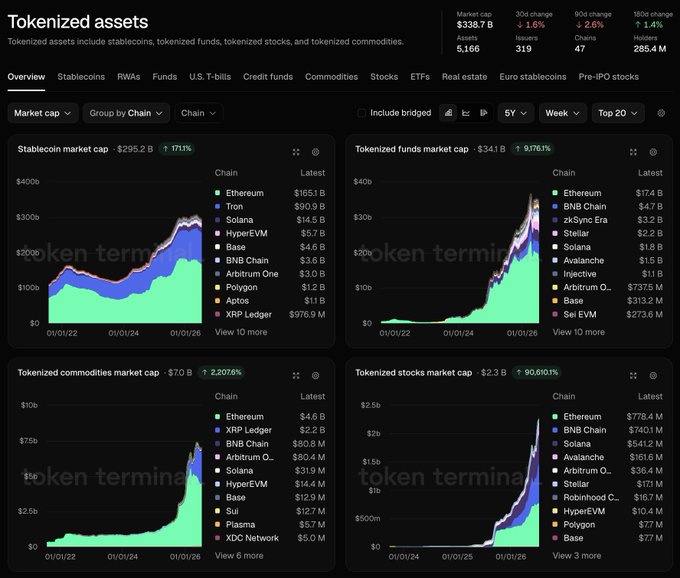This screenshot has height=578, width=680.
Task: Select Arbitrum One row in Stablecoin legend
Action: coord(270,274)
